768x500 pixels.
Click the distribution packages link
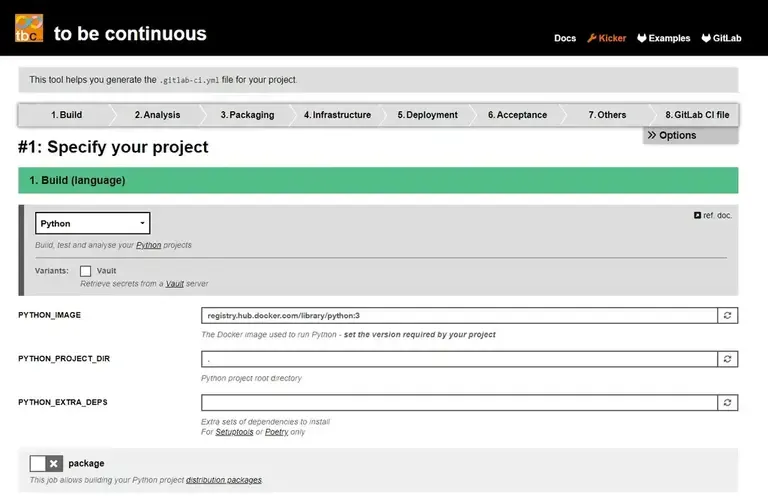tap(223, 480)
